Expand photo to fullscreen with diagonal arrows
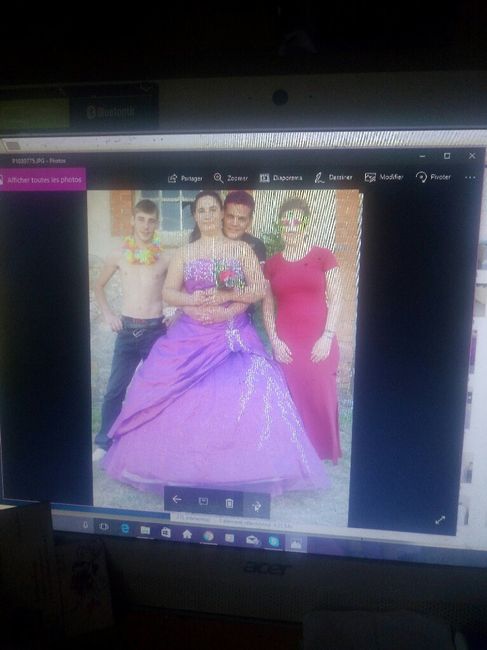The height and width of the screenshot is (650, 487). click(x=440, y=520)
